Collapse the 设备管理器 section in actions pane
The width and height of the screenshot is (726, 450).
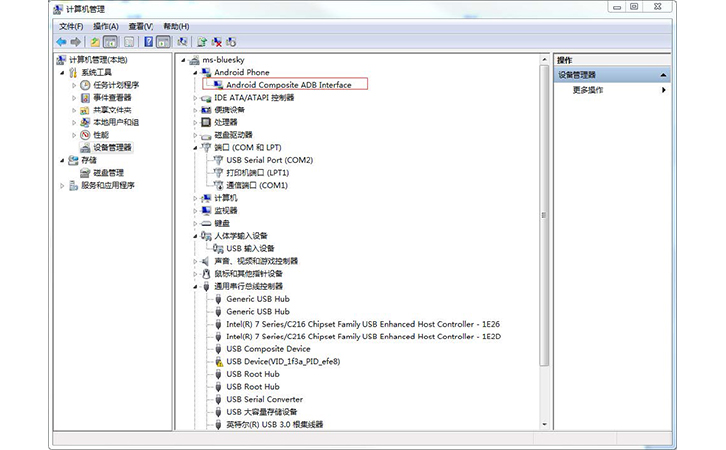coord(663,75)
